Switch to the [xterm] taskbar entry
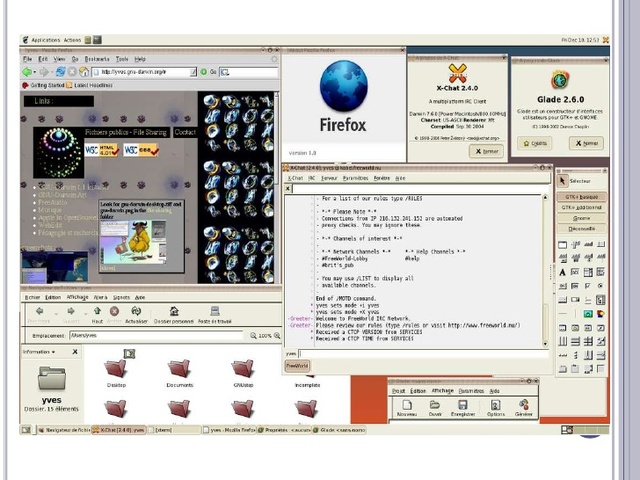Screen dimensions: 640x480 pyautogui.click(x=175, y=430)
